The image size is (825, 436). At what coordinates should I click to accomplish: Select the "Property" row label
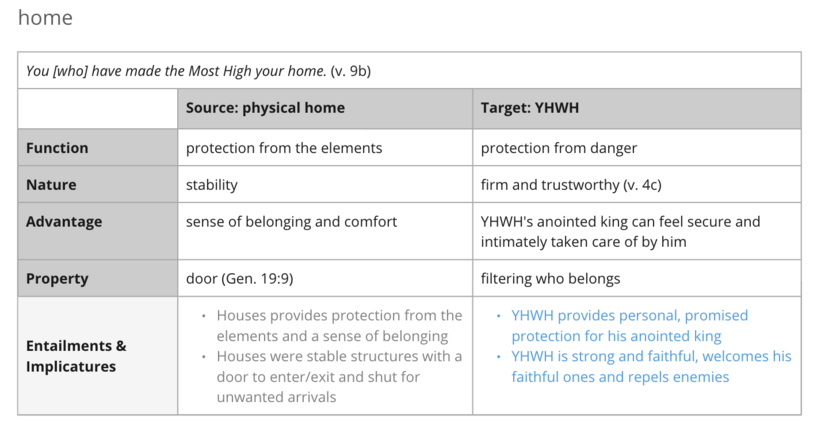[x=57, y=279]
